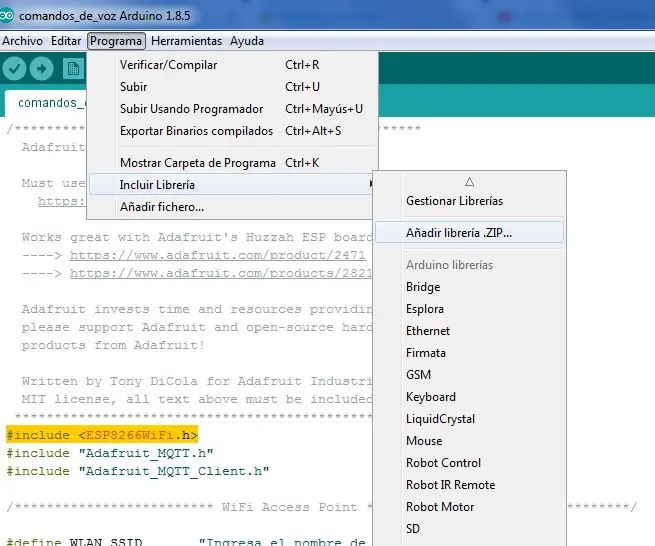655x546 pixels.
Task: Choose Exportar Binarios compilados
Action: (x=232, y=131)
